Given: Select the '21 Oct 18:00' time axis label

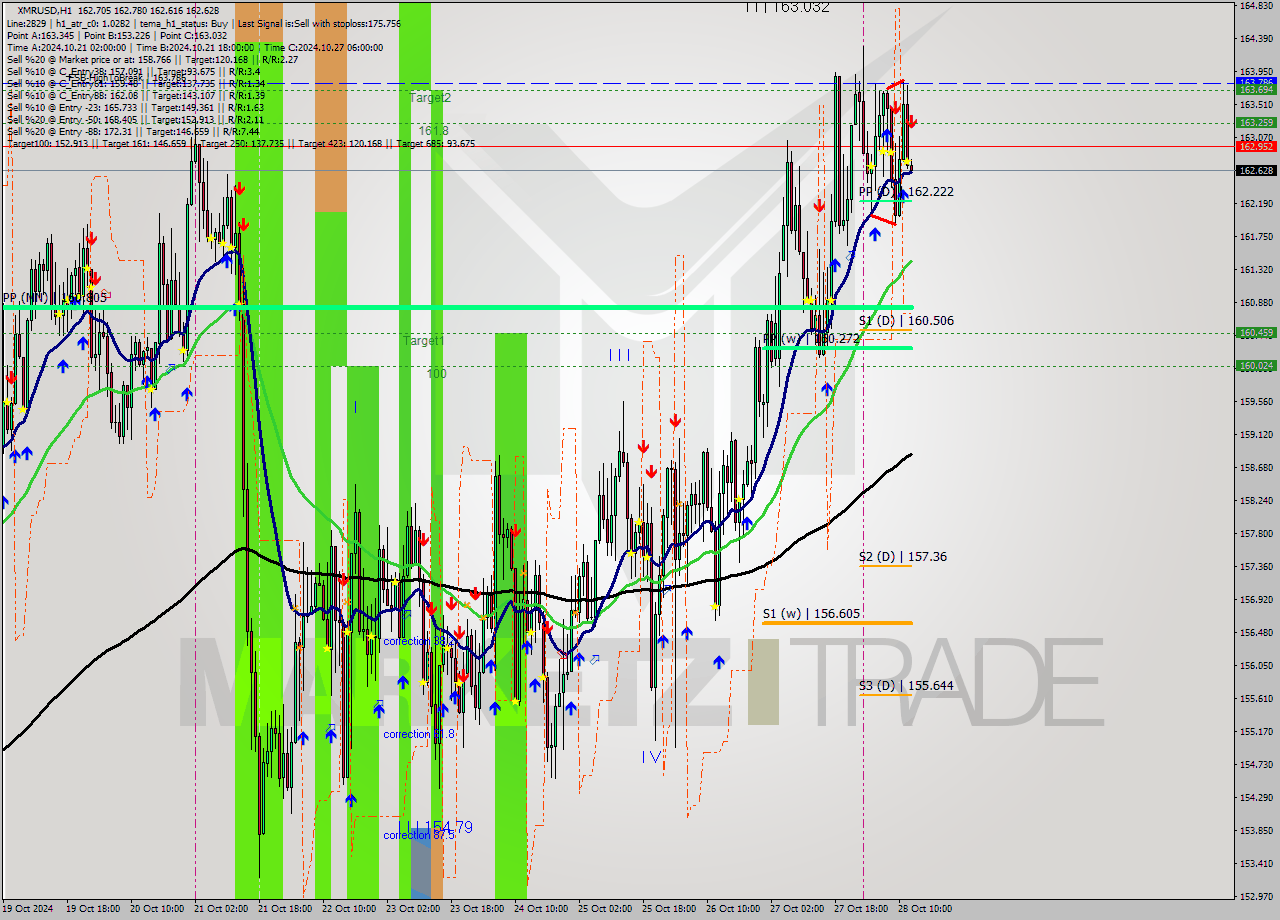Looking at the screenshot, I should point(285,909).
